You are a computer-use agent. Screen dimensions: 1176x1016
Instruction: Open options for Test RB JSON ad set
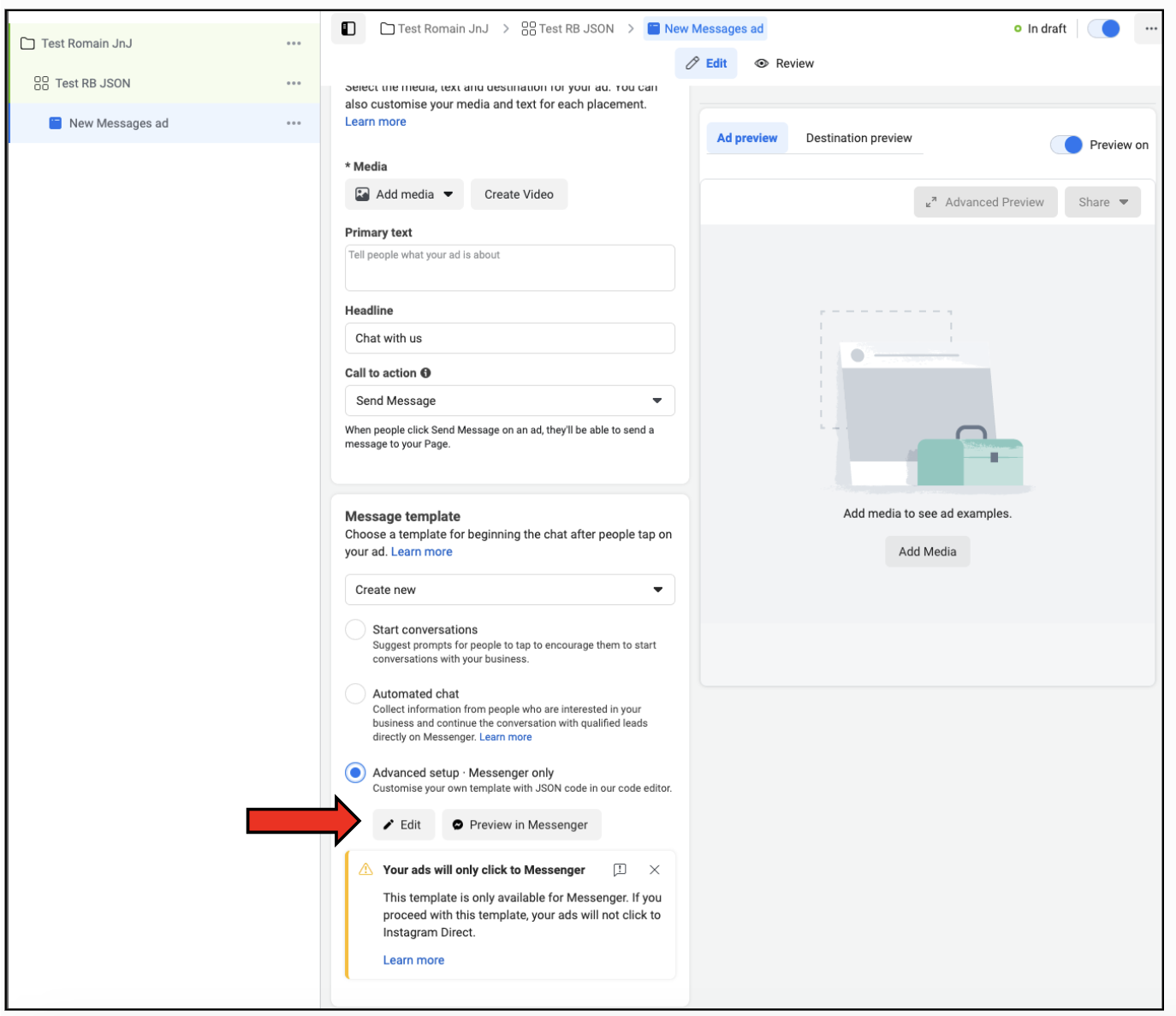point(294,83)
